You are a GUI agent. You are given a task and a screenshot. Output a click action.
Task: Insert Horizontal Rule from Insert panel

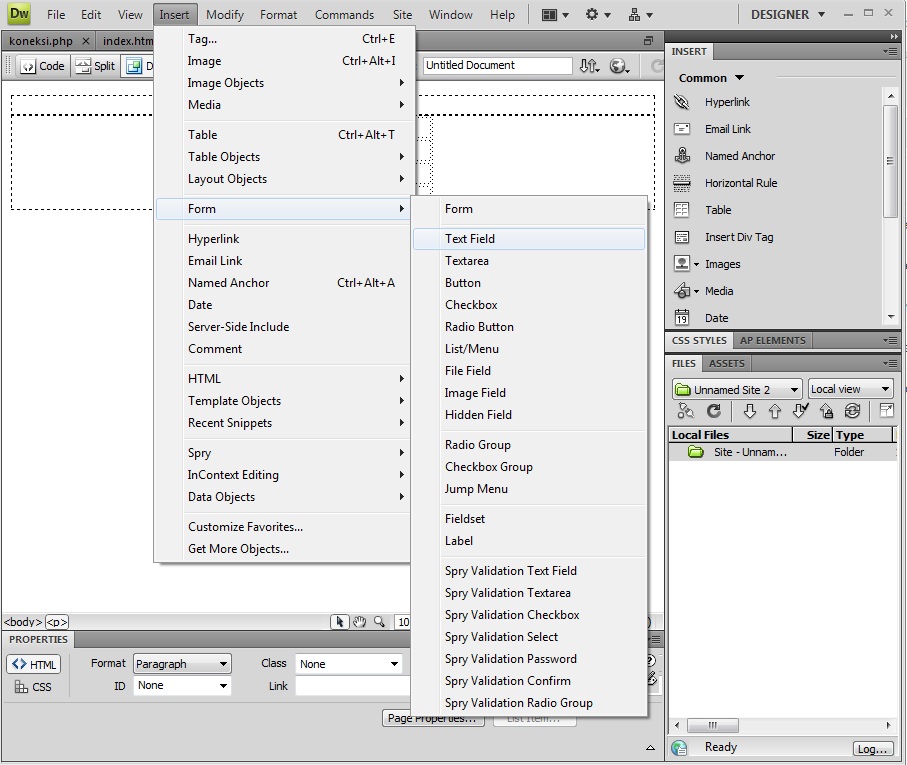click(740, 183)
